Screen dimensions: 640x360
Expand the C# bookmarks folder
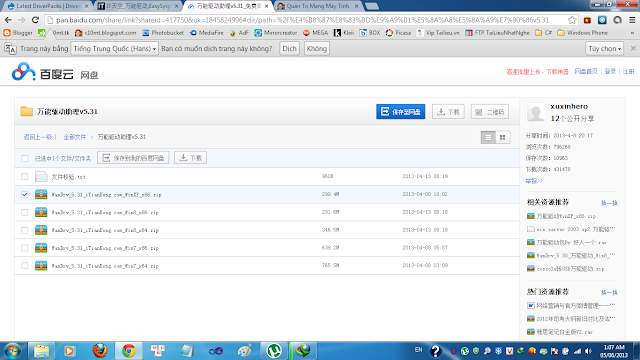[543, 33]
